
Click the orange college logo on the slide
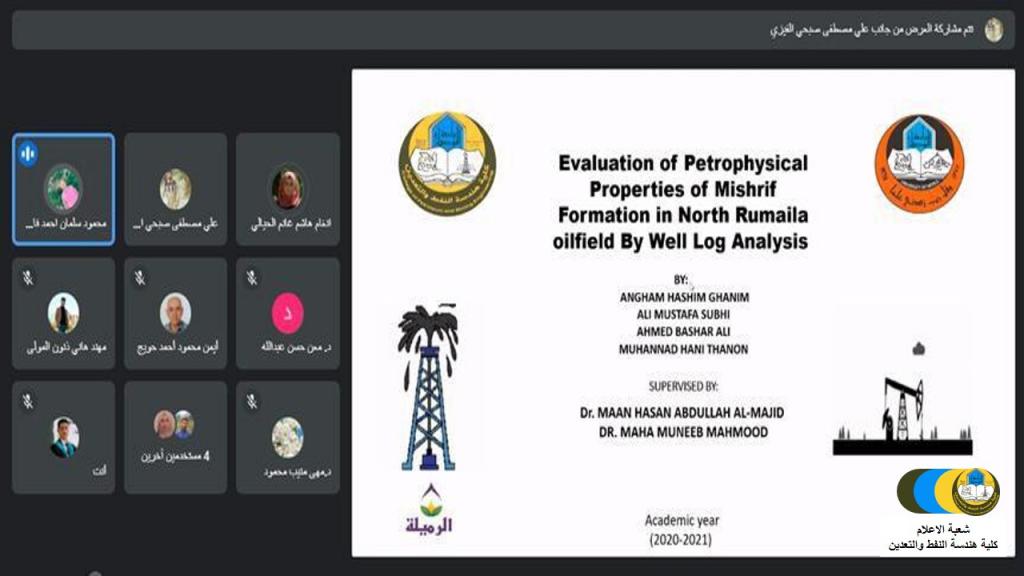click(919, 163)
